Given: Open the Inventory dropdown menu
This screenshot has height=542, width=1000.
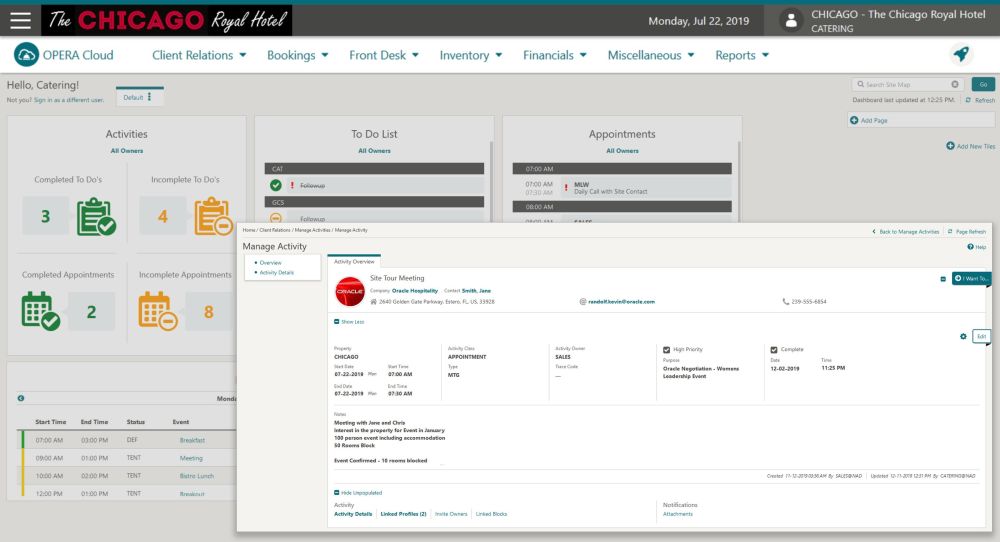Looking at the screenshot, I should coord(471,55).
